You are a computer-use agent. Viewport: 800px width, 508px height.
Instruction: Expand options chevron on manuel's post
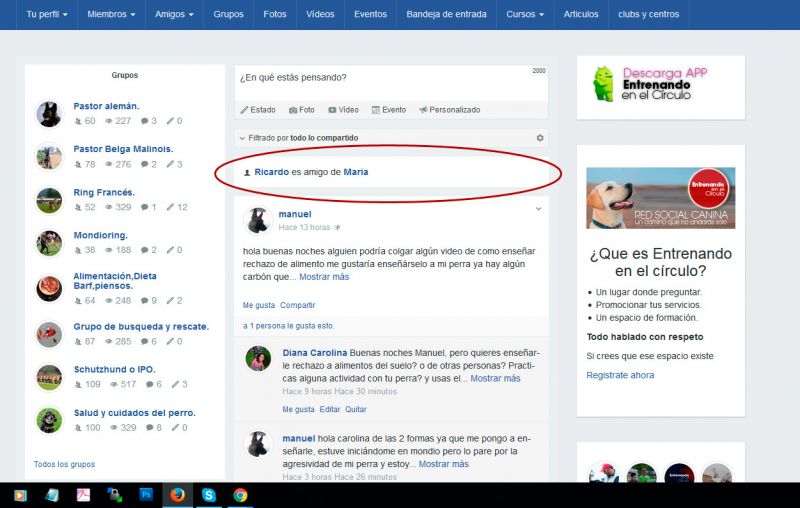[538, 209]
